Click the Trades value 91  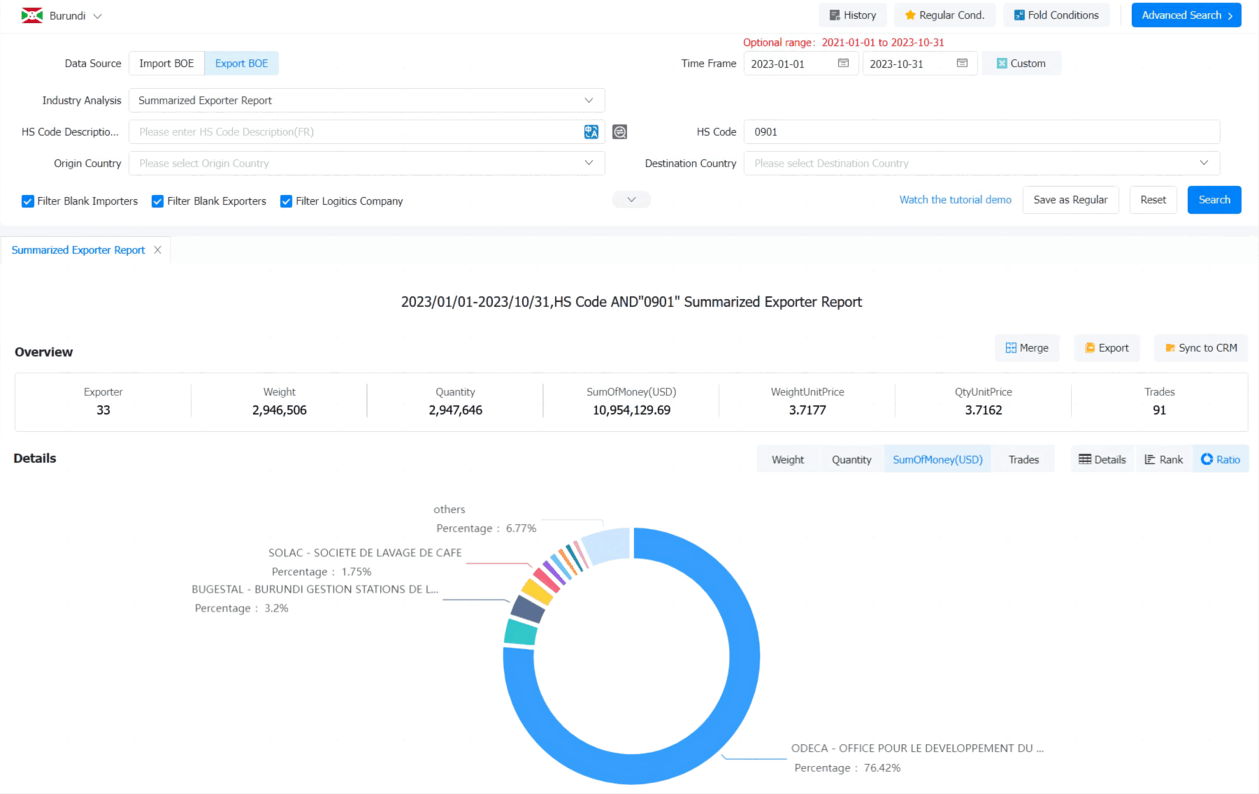click(x=1160, y=410)
